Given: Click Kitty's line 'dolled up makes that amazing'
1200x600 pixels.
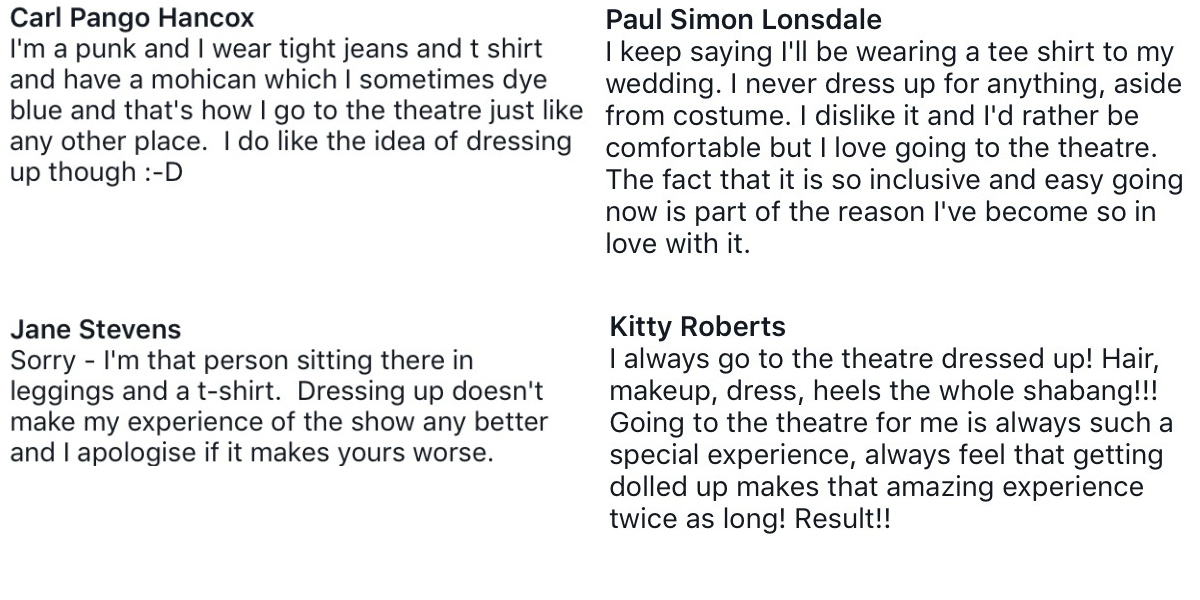Looking at the screenshot, I should [876, 487].
